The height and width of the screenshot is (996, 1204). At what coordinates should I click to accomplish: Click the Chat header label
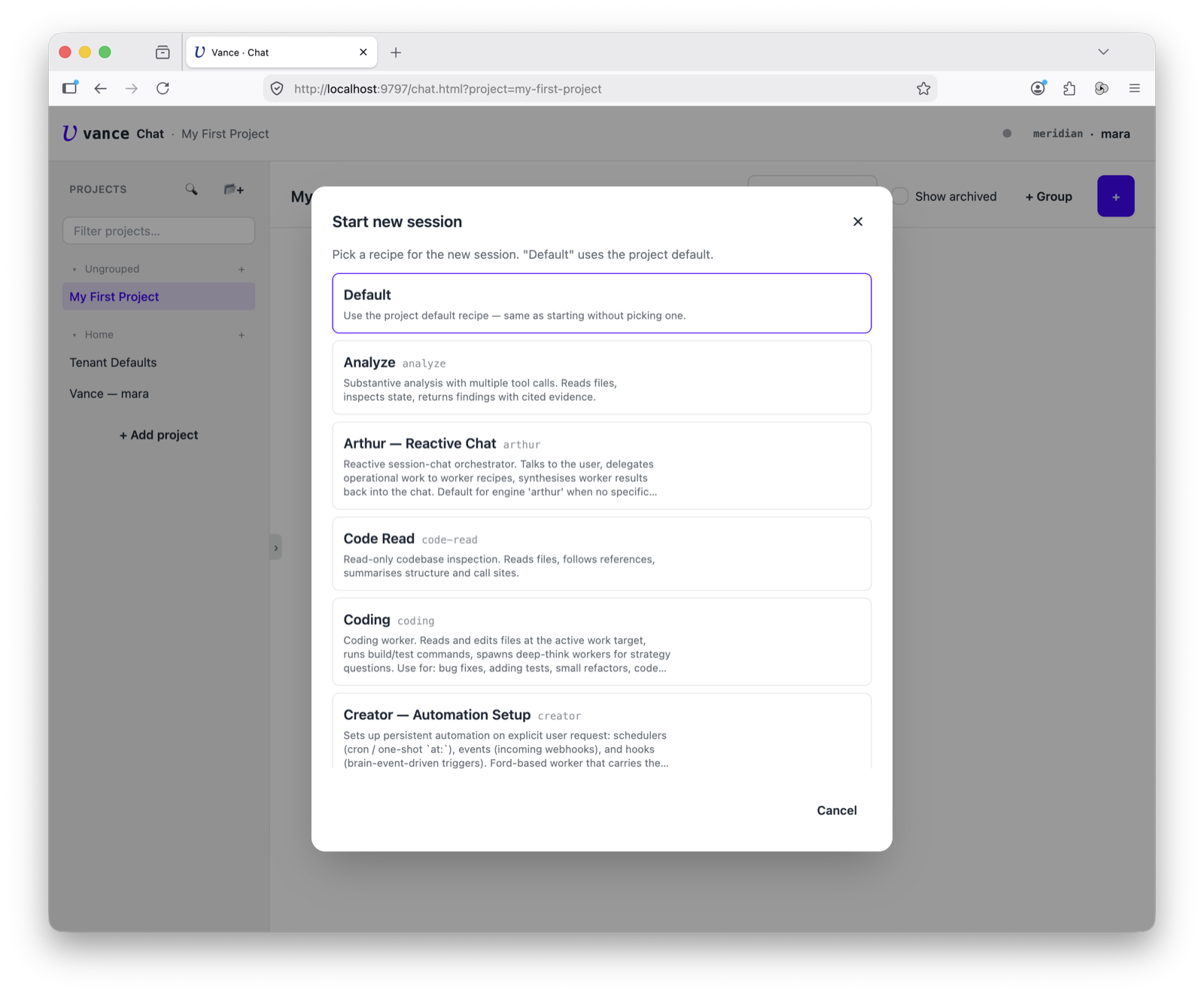150,134
